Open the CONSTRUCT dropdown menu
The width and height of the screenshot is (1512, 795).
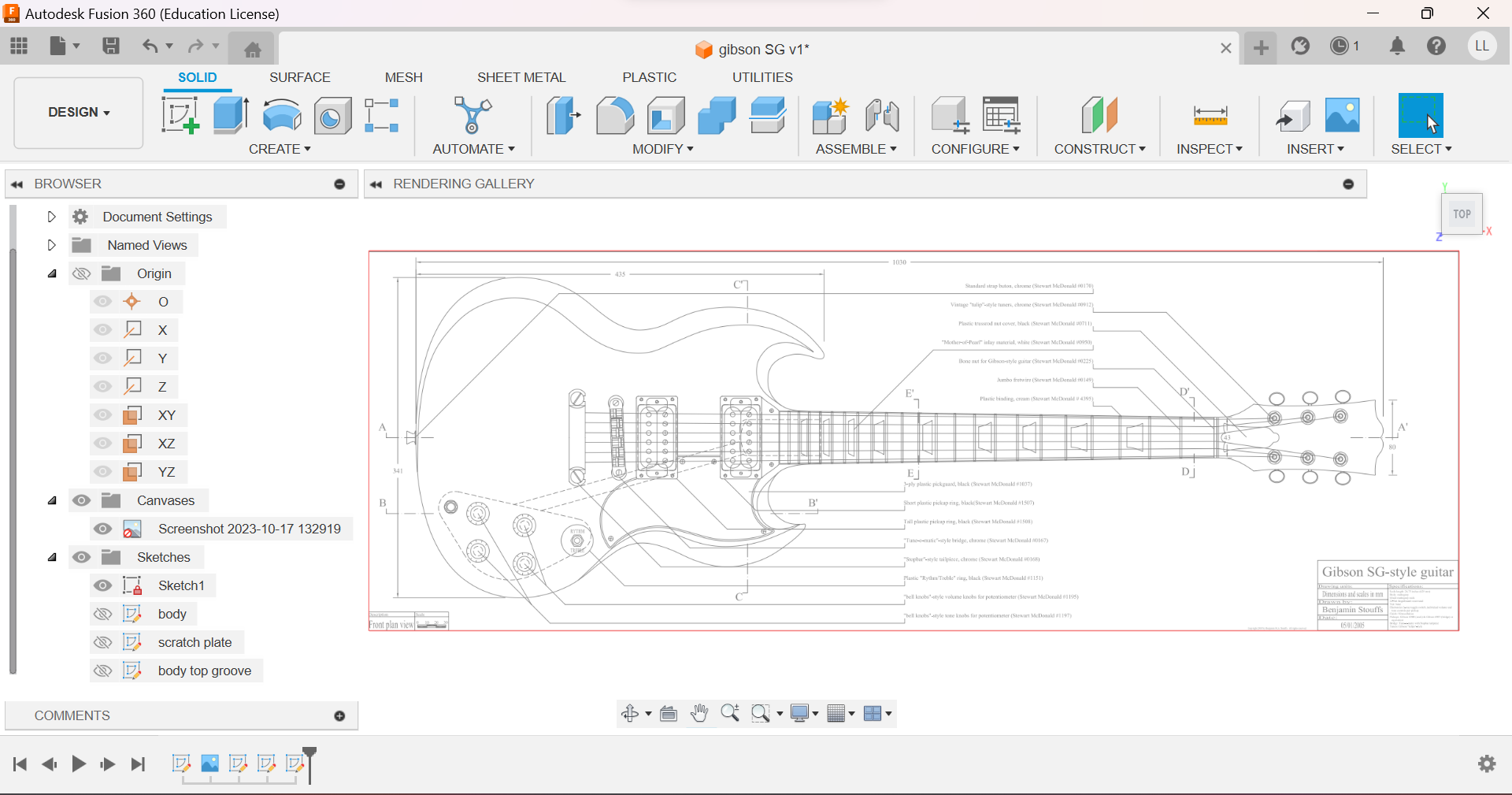(x=1100, y=149)
